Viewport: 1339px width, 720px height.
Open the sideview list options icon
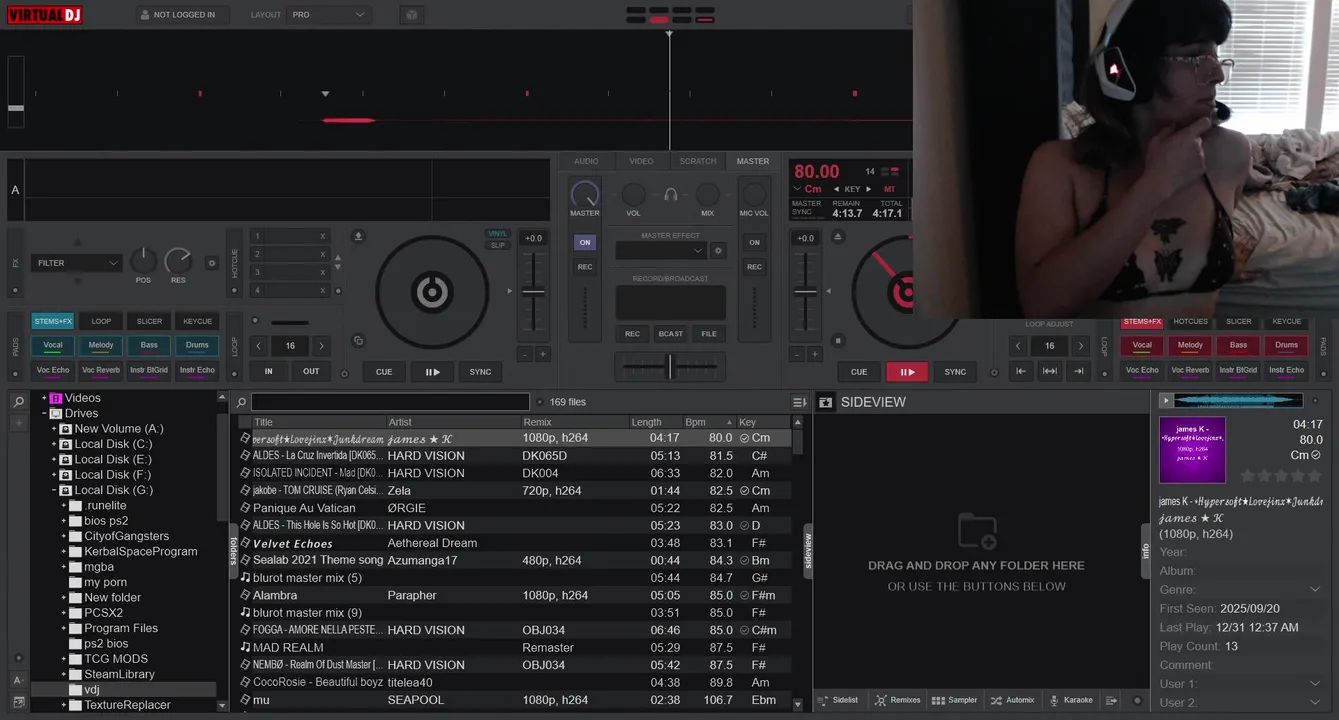[x=1111, y=700]
